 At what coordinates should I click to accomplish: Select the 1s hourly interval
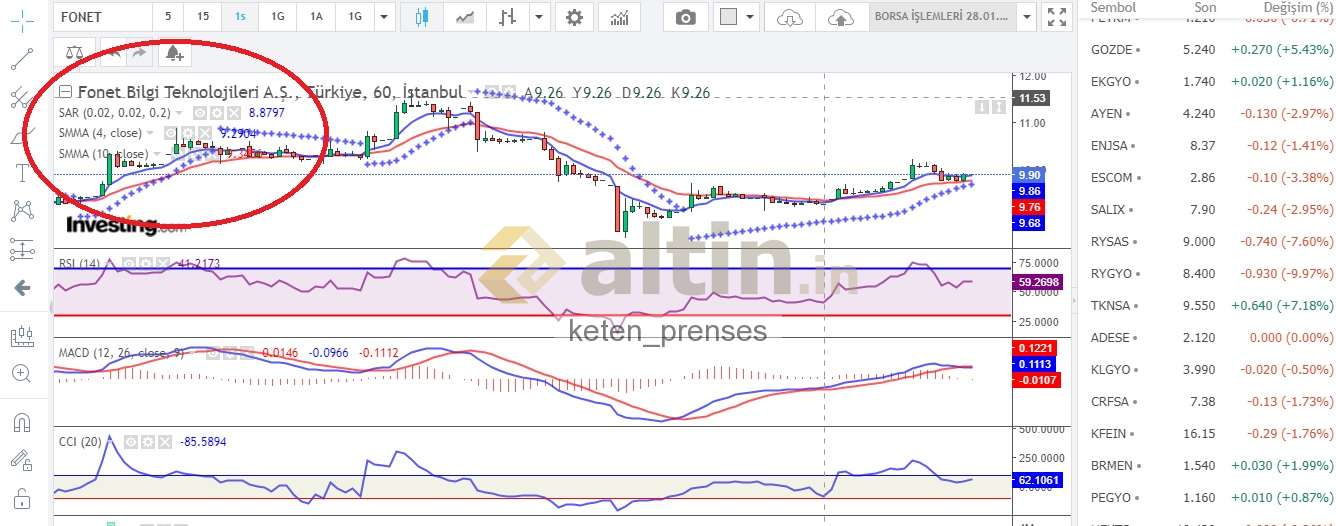[x=240, y=17]
